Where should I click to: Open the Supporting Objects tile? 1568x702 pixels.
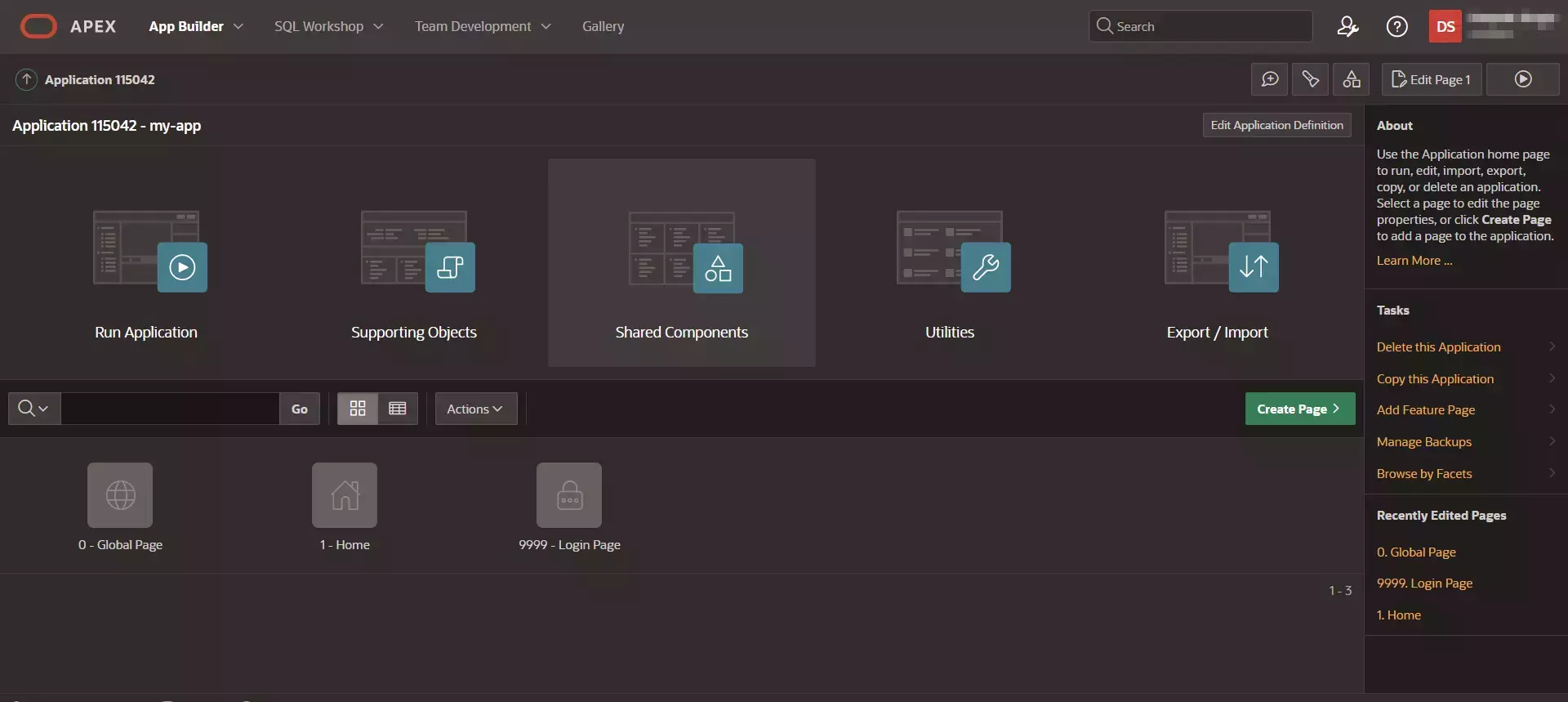point(414,263)
